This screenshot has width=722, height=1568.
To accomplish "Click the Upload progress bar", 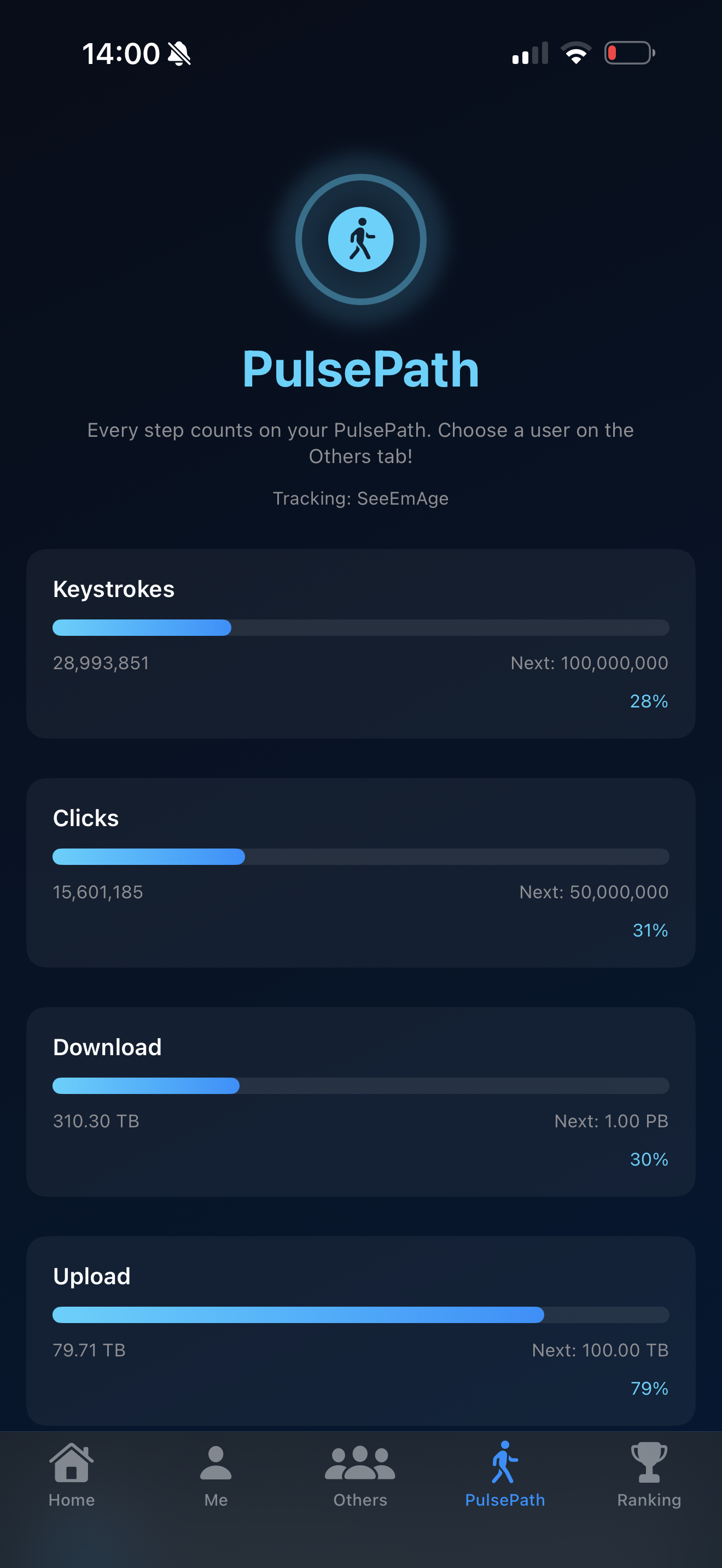I will (360, 1315).
